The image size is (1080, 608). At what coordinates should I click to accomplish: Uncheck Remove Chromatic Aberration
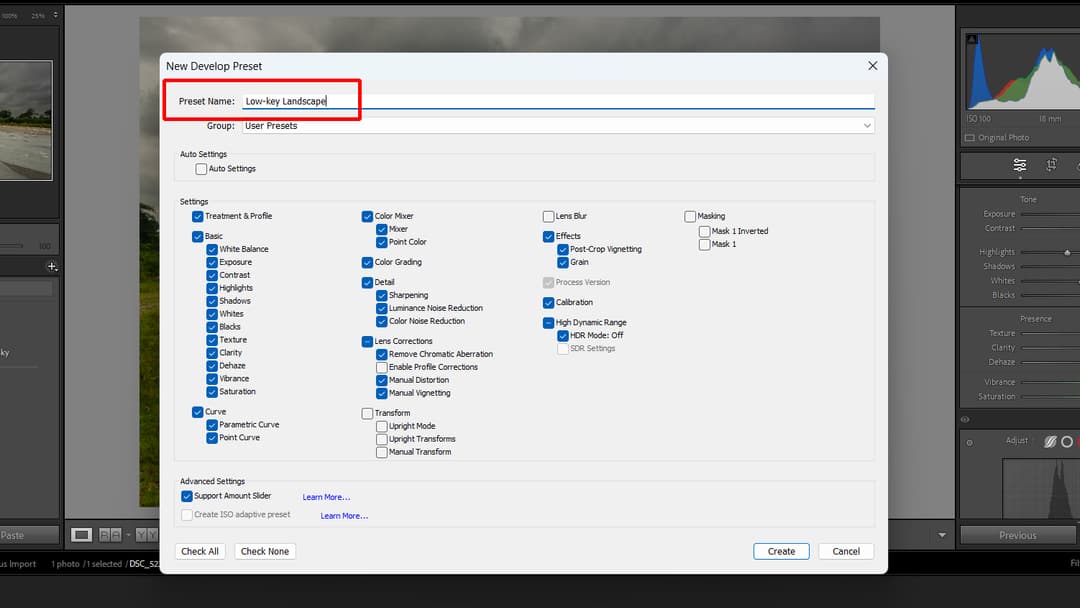coord(382,355)
